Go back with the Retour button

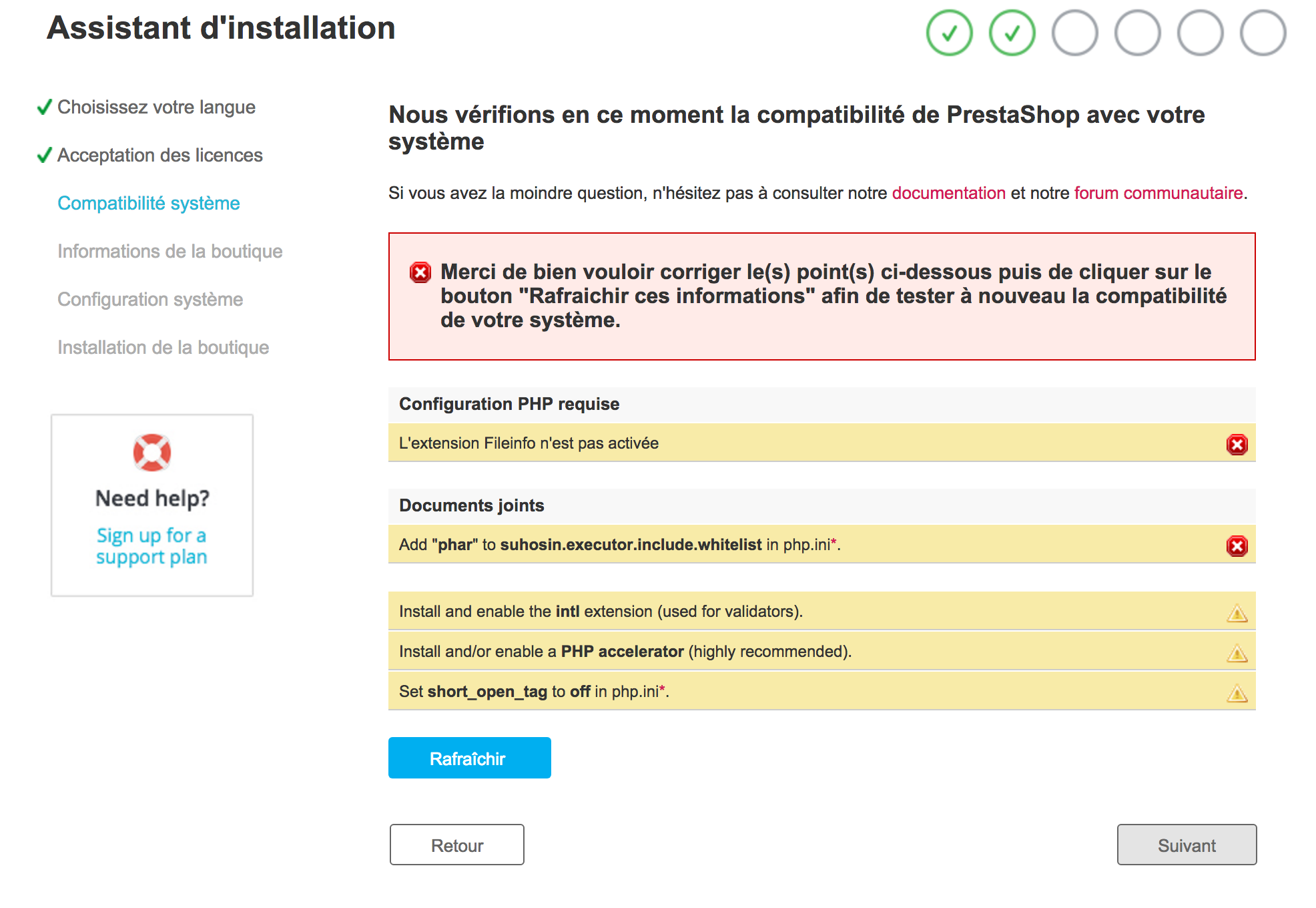click(456, 845)
